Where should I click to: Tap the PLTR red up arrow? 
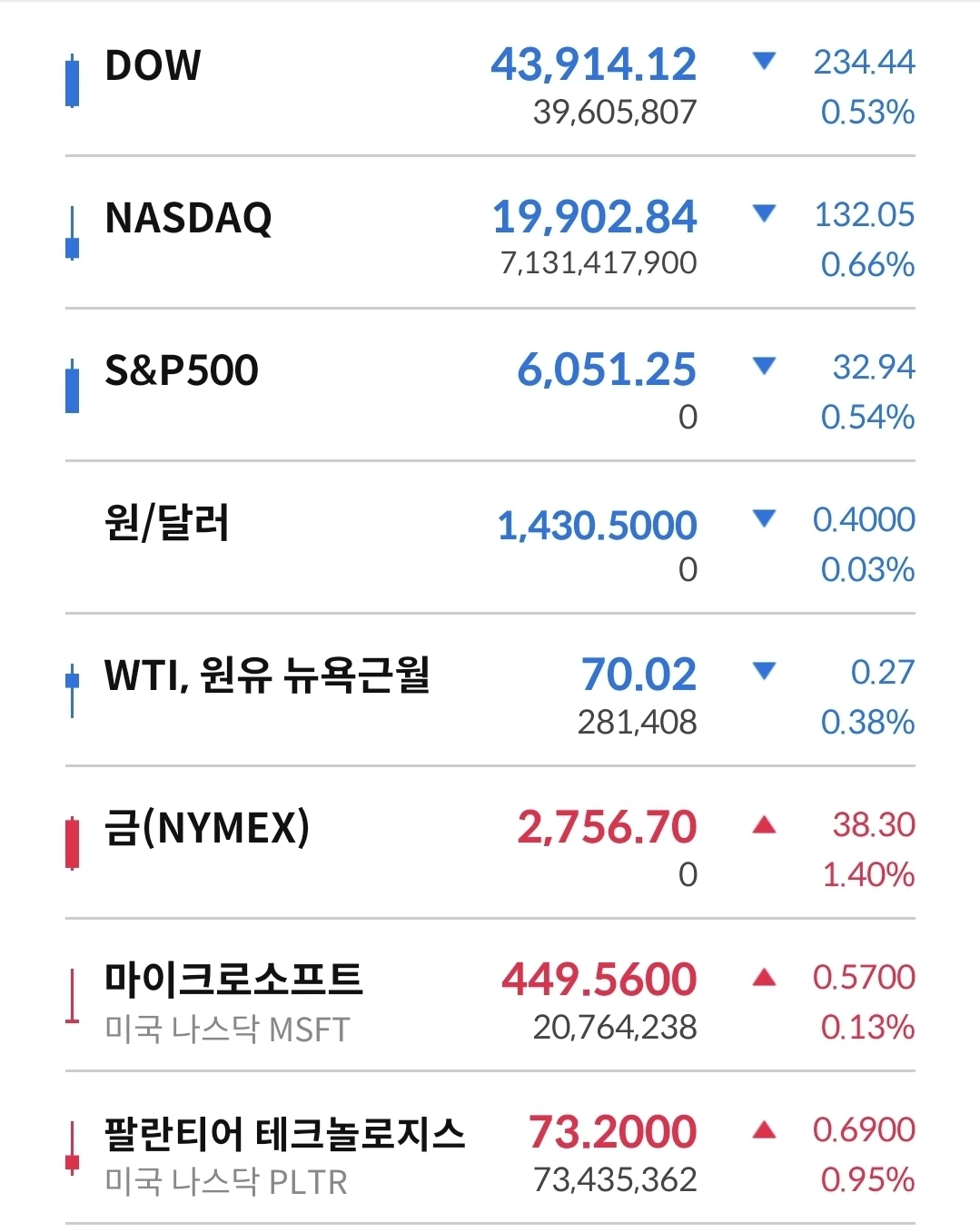[765, 1129]
